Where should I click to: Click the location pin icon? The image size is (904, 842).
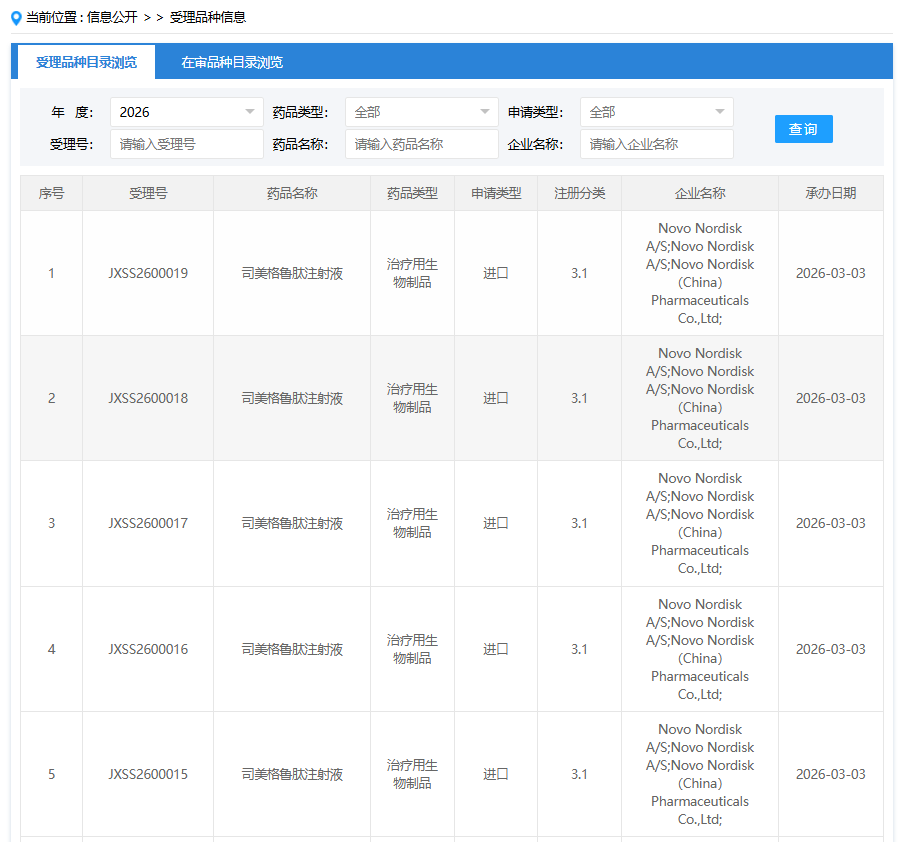pyautogui.click(x=15, y=17)
